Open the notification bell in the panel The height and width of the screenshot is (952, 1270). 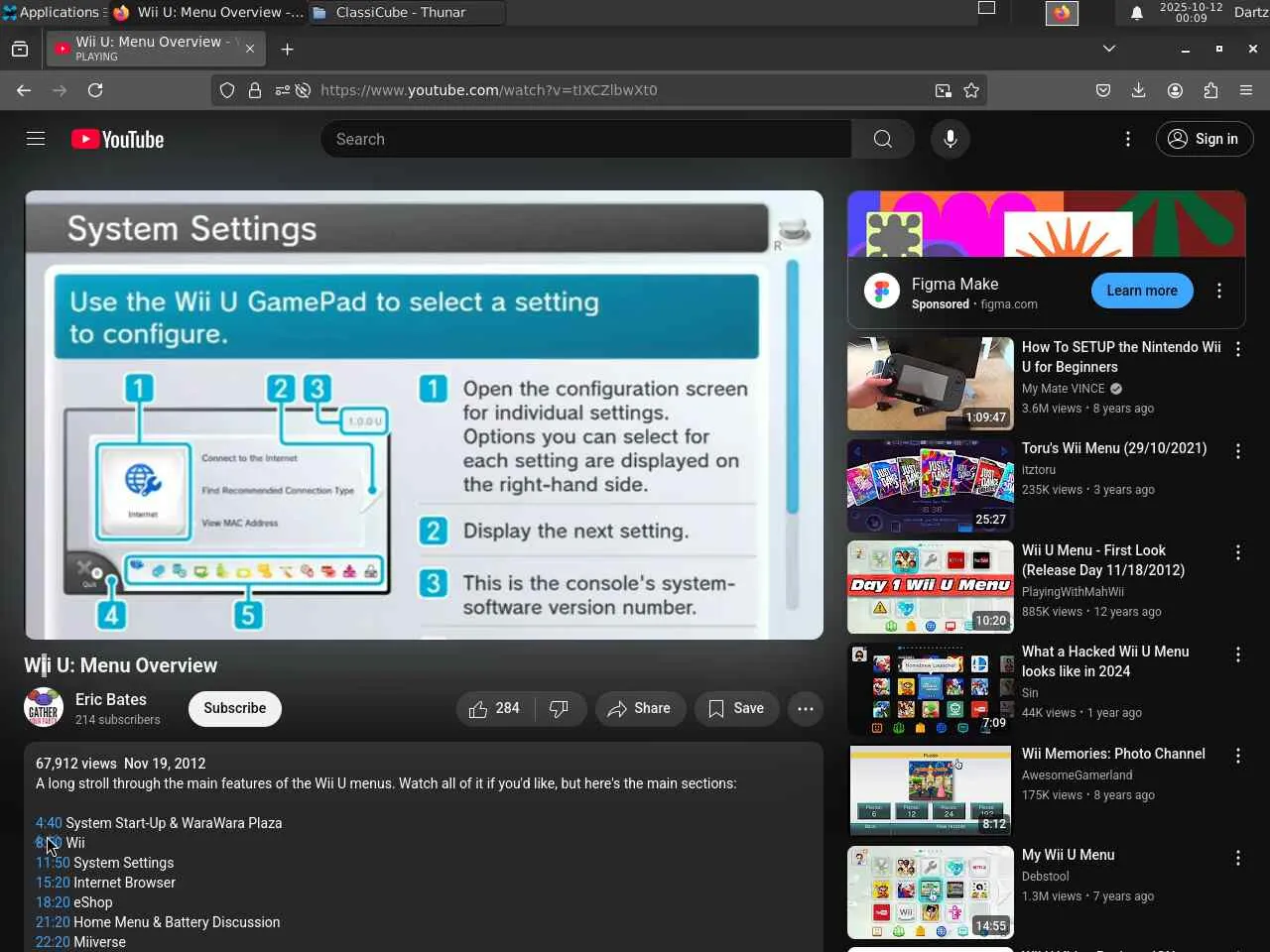tap(1137, 13)
